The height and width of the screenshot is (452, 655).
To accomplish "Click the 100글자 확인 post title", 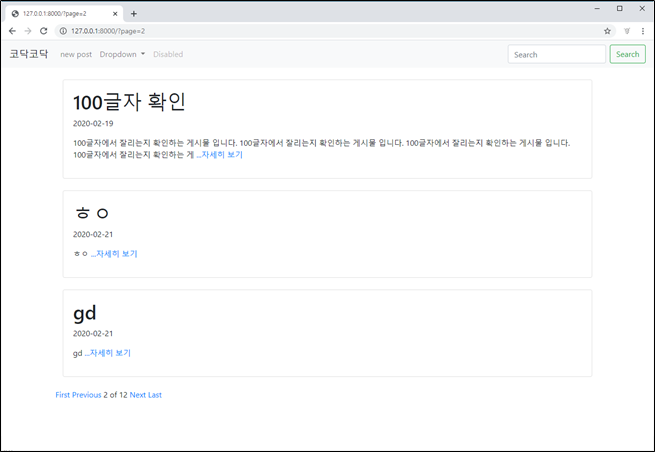I will pos(129,102).
